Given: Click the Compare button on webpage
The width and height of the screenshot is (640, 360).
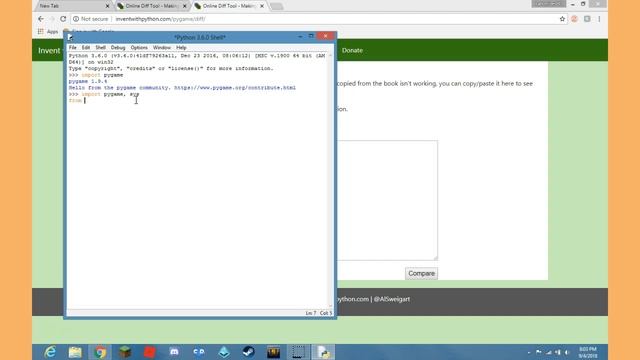Looking at the screenshot, I should coord(421,273).
